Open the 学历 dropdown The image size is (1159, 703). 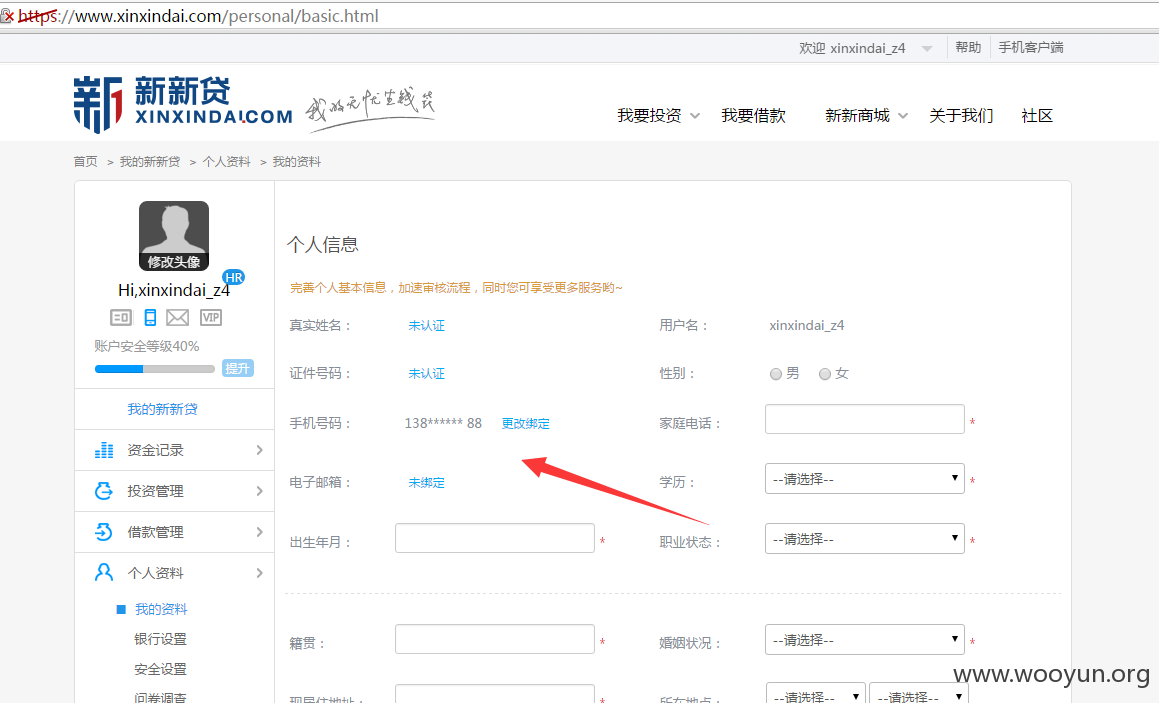coord(865,479)
